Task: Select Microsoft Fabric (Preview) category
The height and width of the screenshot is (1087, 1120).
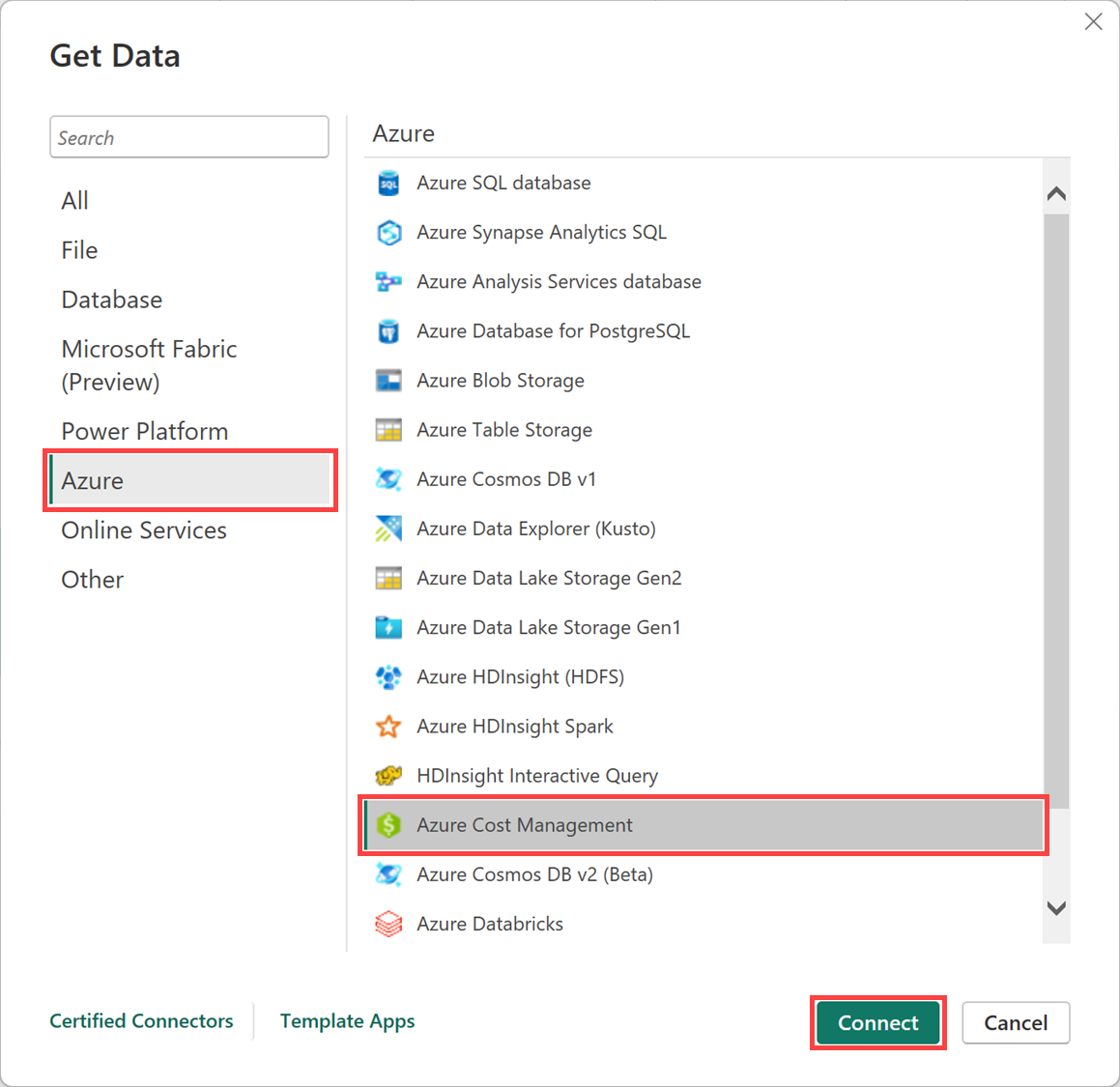Action: tap(149, 365)
